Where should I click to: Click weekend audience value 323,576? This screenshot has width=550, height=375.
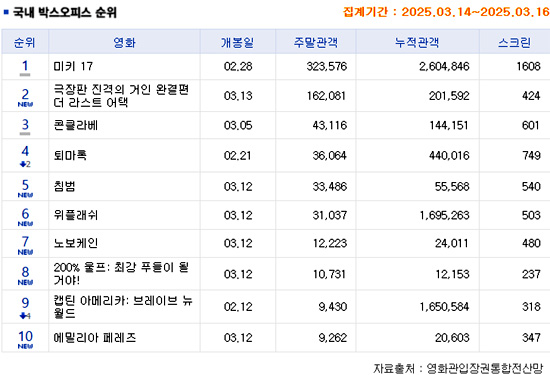[327, 66]
